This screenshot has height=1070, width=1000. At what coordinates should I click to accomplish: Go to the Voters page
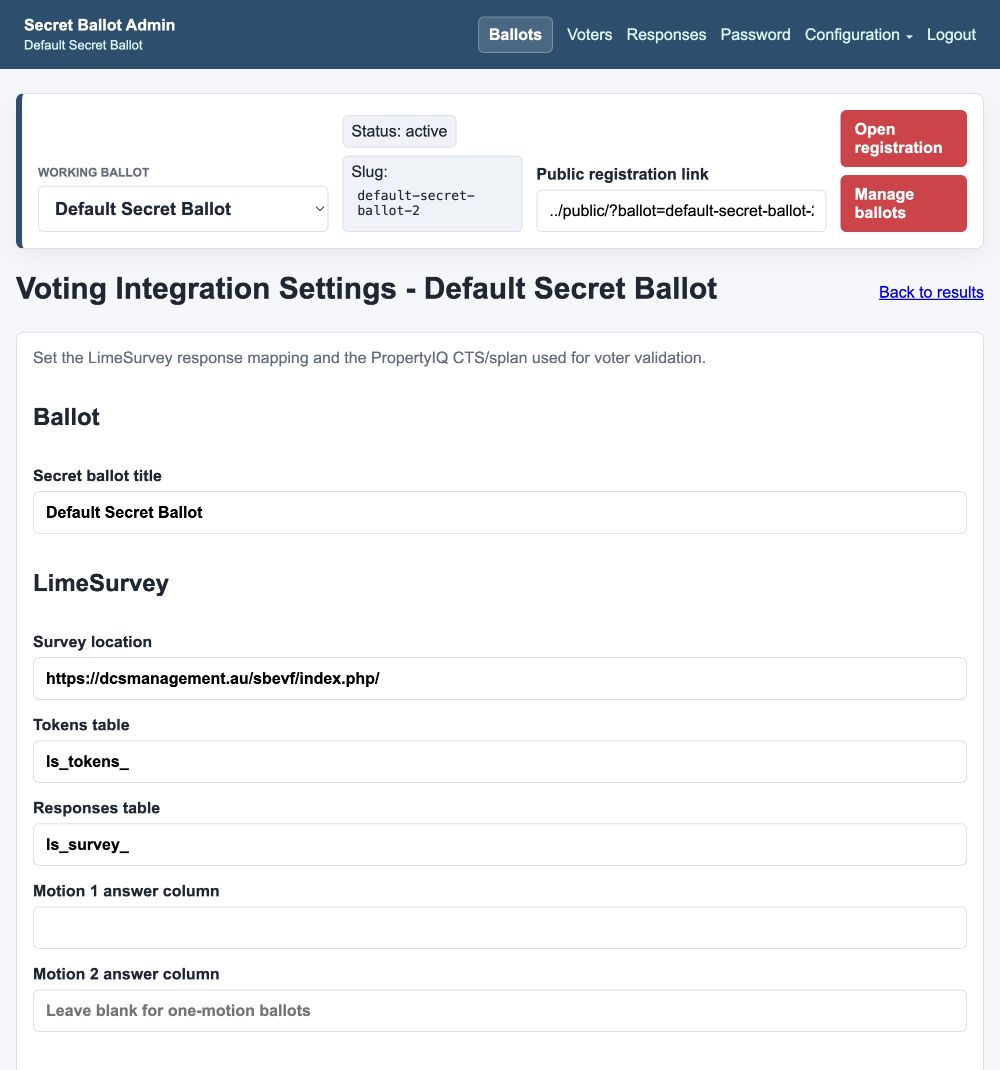click(x=589, y=35)
